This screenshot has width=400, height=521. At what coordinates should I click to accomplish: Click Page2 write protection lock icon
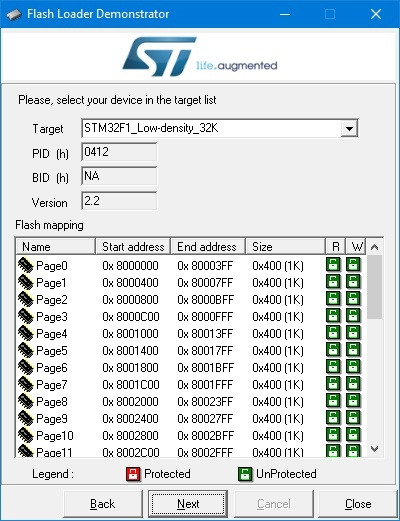click(353, 299)
